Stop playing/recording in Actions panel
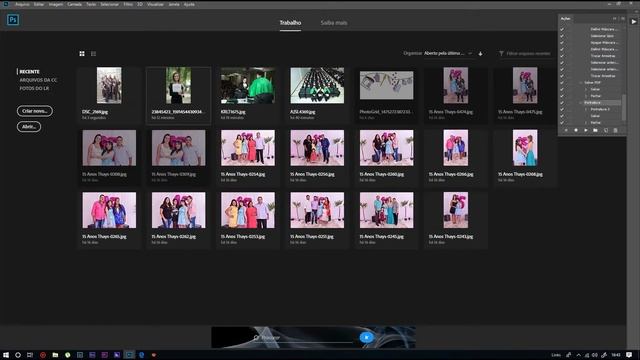The width and height of the screenshot is (640, 360). 566,130
